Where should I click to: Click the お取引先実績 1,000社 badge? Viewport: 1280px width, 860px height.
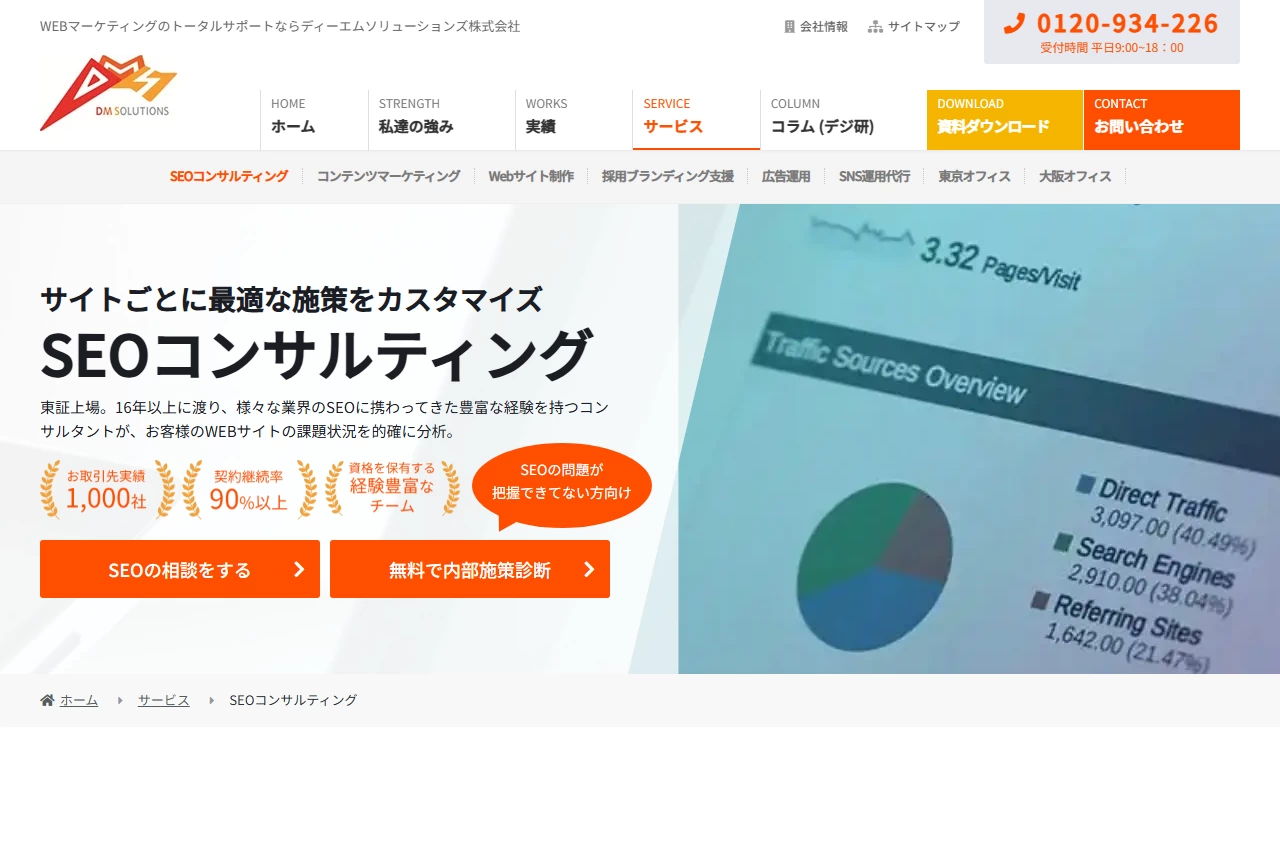click(x=107, y=489)
